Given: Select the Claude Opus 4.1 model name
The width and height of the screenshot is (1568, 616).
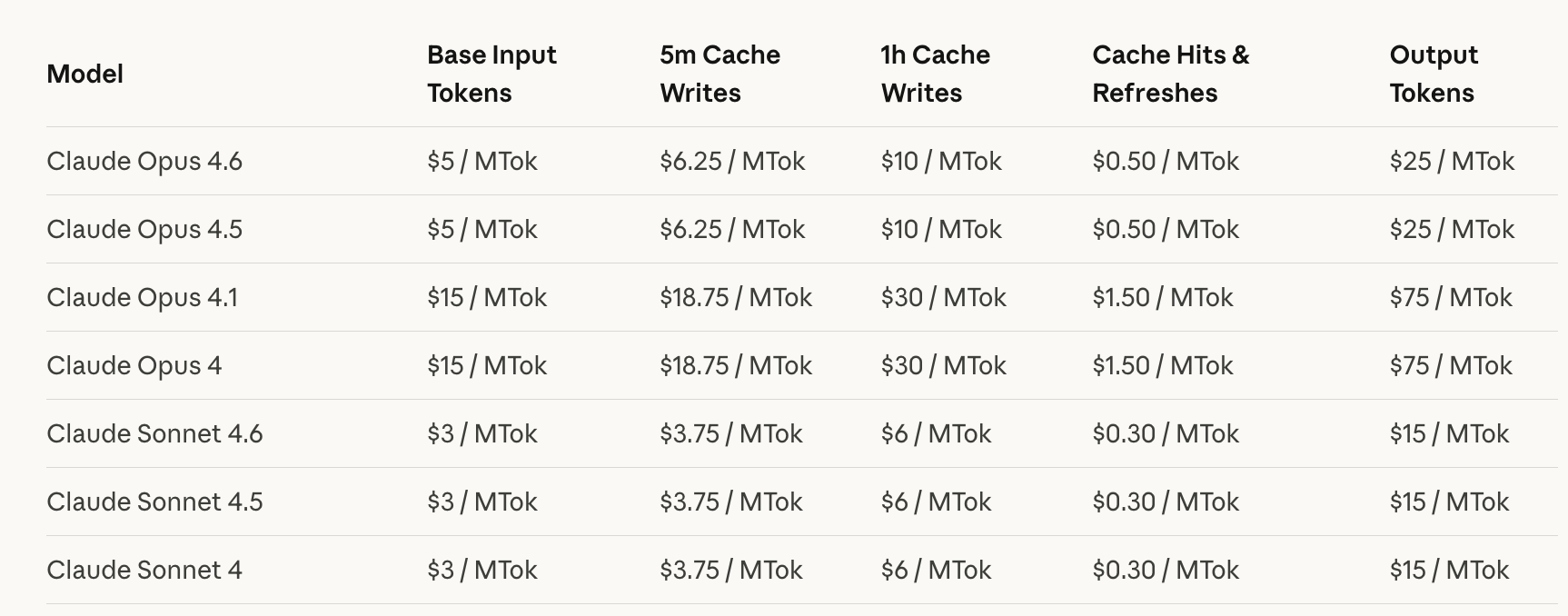Looking at the screenshot, I should point(142,297).
